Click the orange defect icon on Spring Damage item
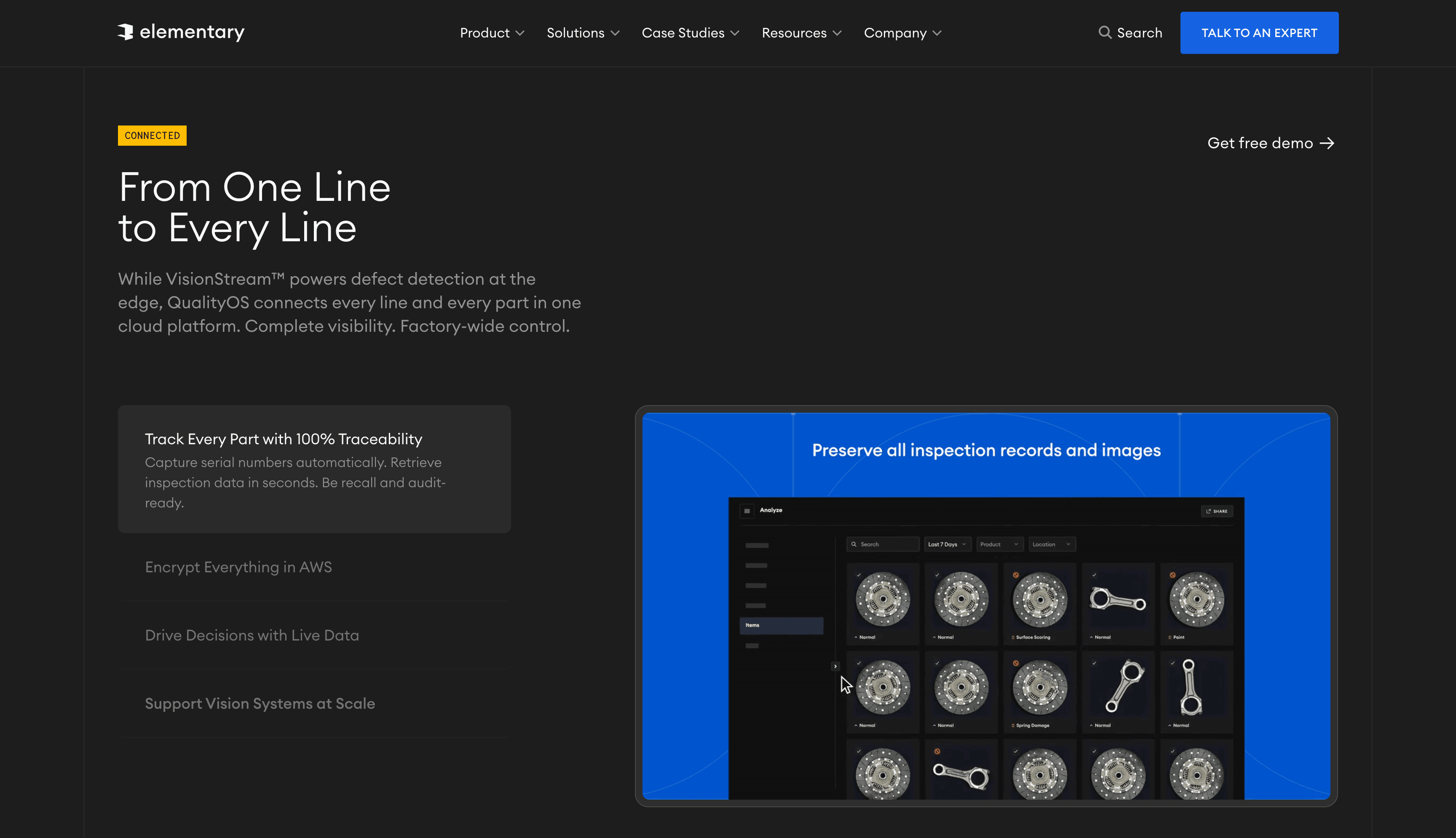This screenshot has width=1456, height=838. 1016,663
